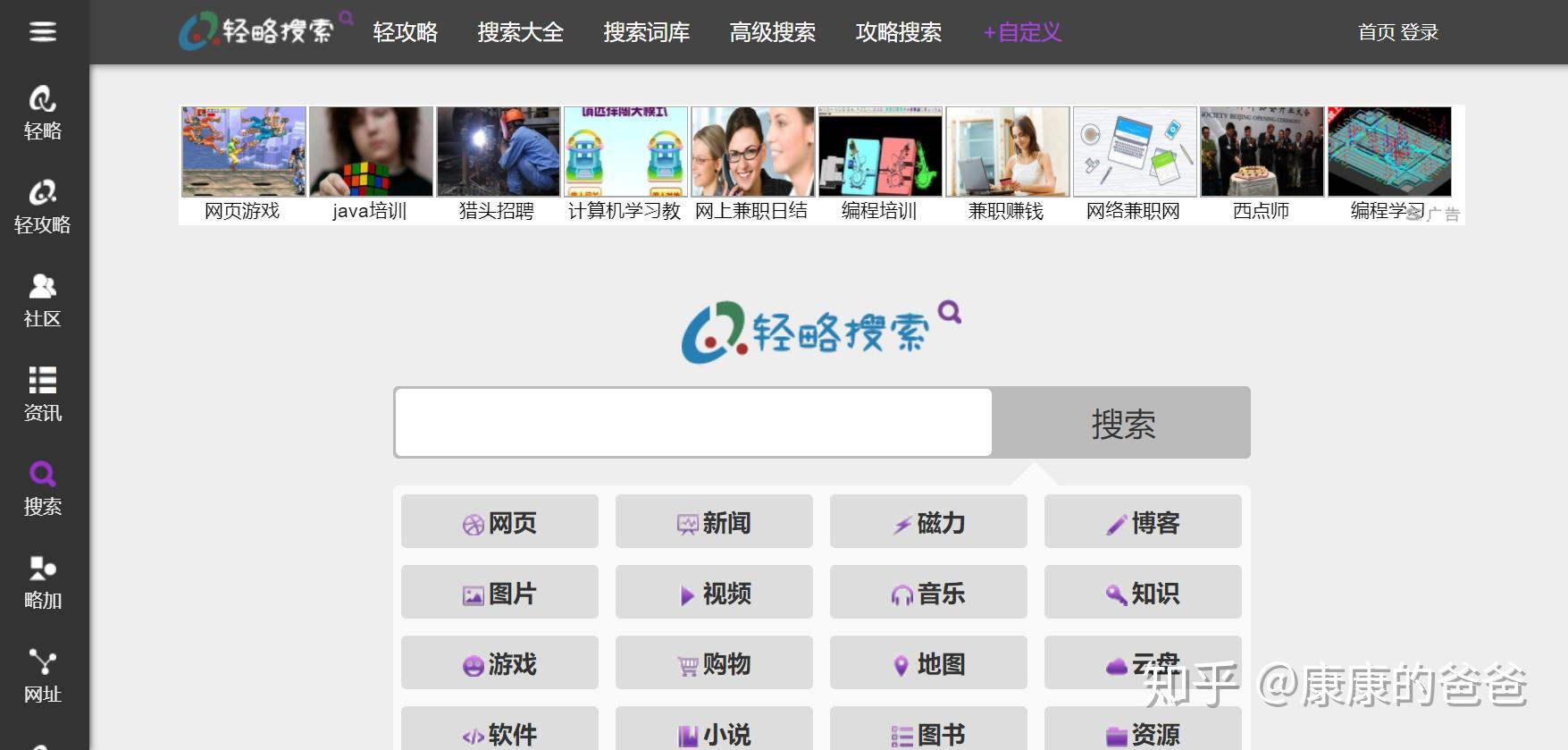The height and width of the screenshot is (750, 1568).
Task: Select 搜索 in the sidebar
Action: (43, 489)
